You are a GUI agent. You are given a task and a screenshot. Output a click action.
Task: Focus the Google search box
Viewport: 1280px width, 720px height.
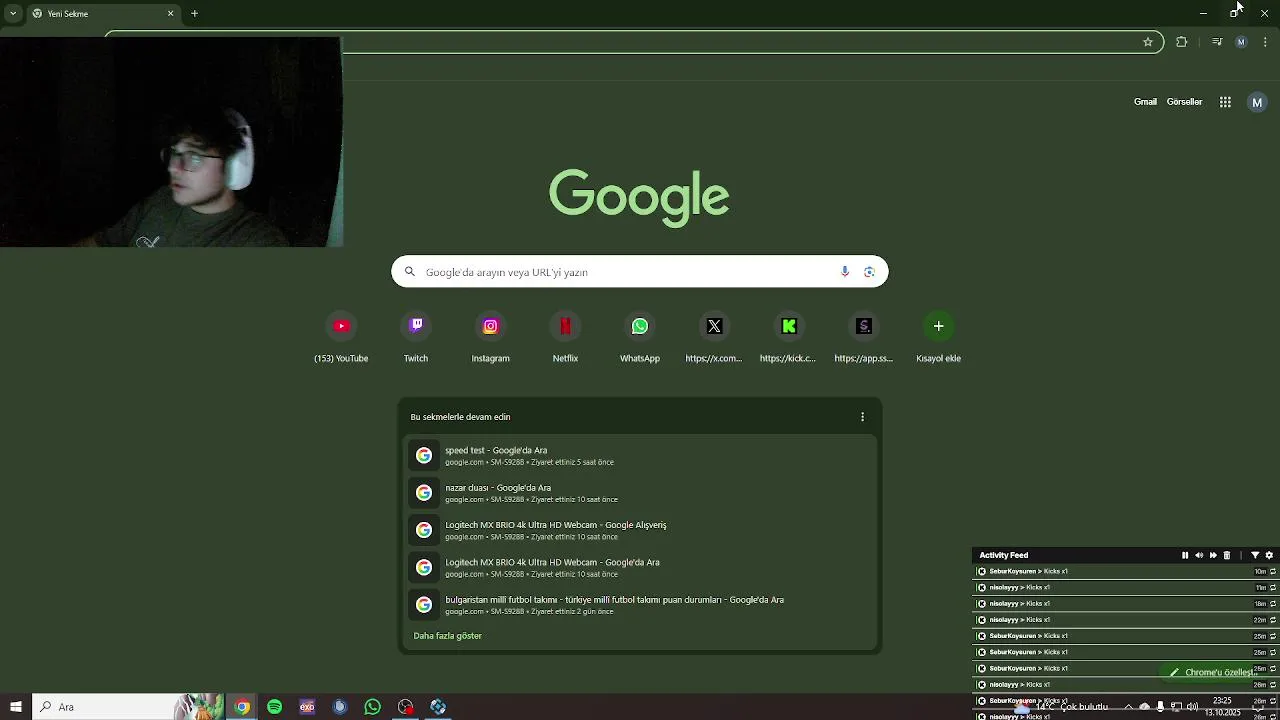click(640, 272)
